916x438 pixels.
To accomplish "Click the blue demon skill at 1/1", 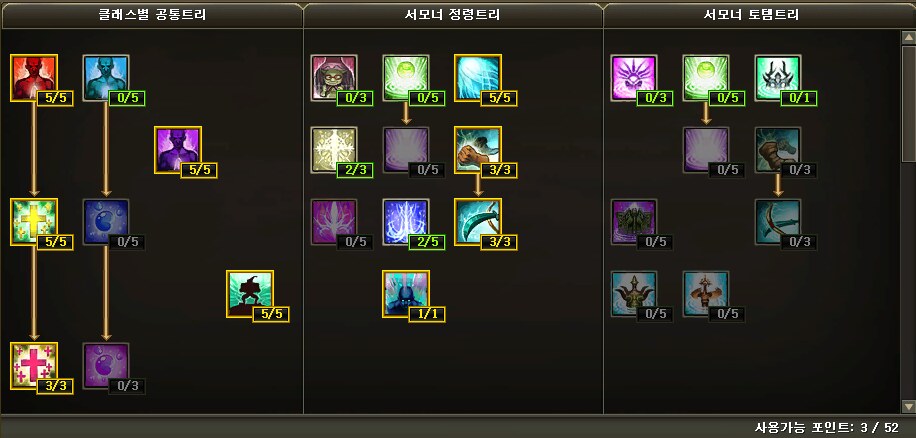I will click(405, 293).
